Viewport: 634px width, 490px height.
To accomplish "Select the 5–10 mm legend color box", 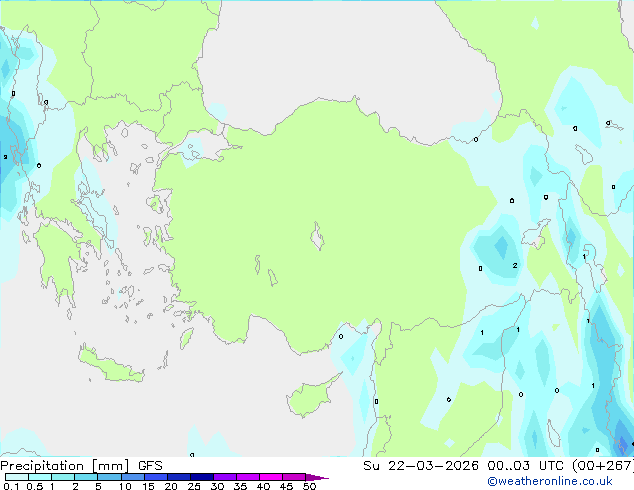I will pos(109,477).
